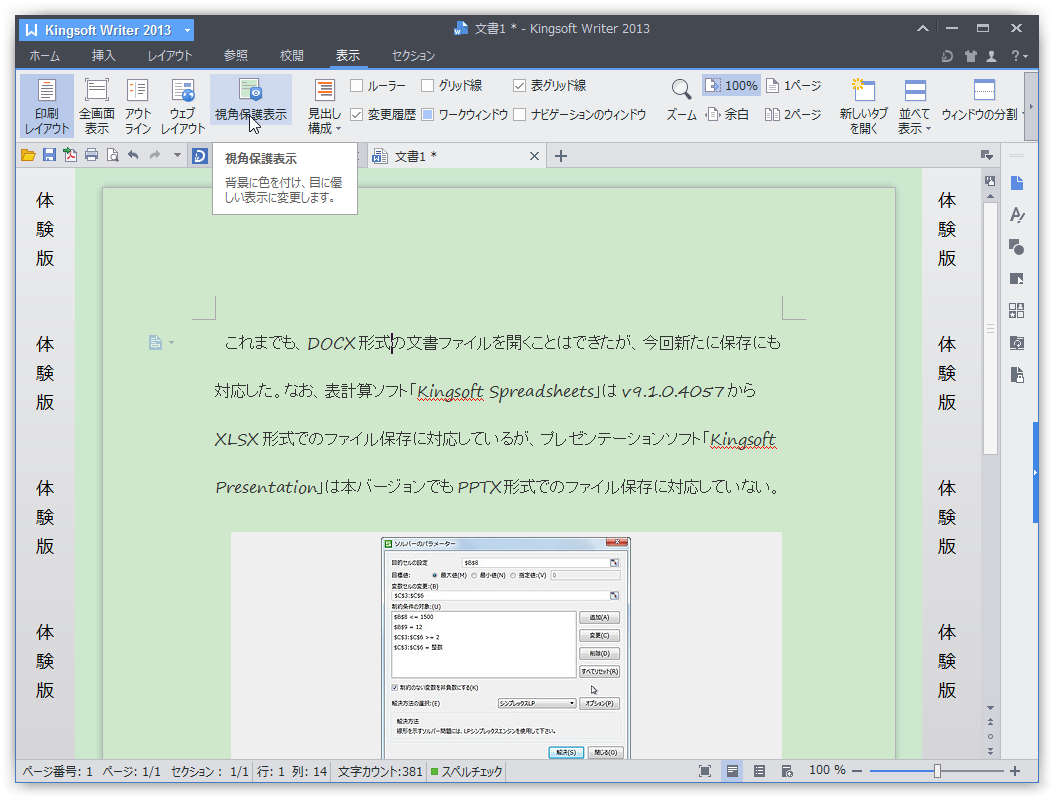
Task: Enable the ルーラー checkbox
Action: (x=357, y=85)
